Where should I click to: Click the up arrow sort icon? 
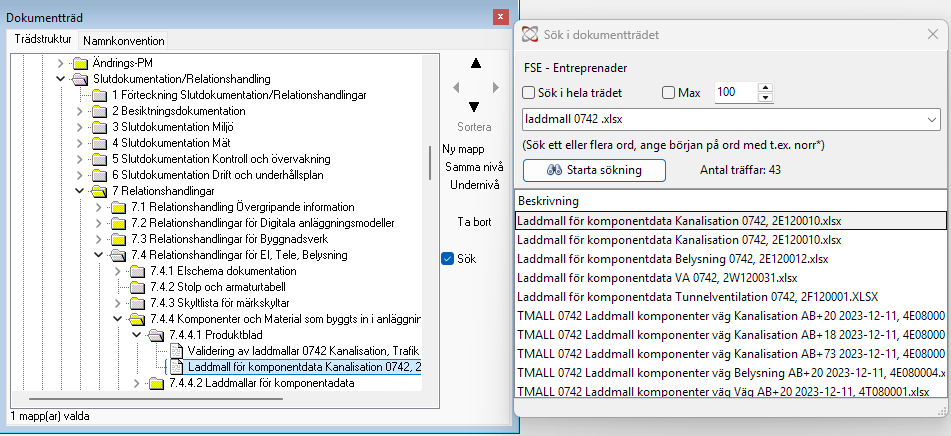(476, 63)
